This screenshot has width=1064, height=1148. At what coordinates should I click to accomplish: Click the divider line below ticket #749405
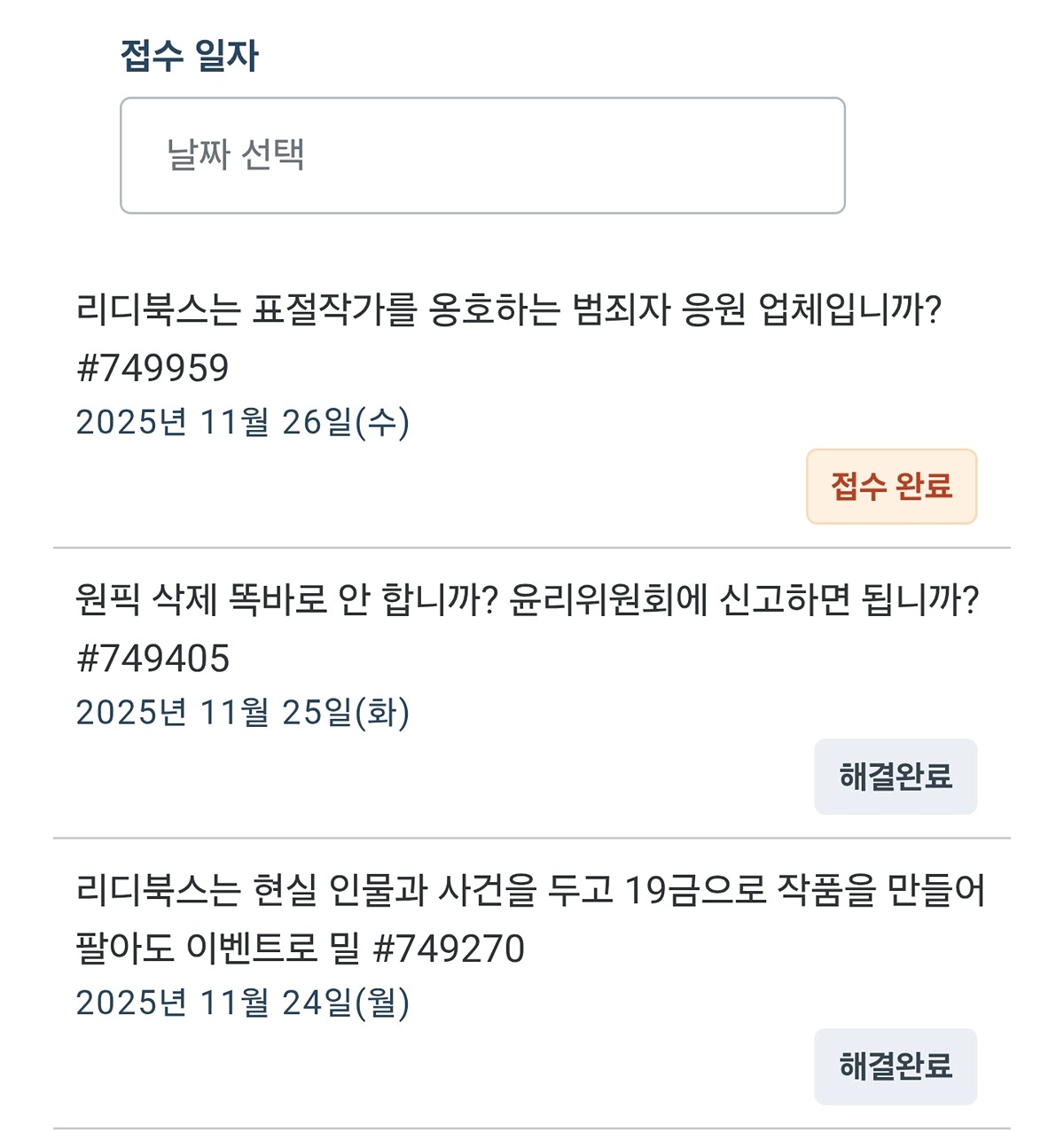click(x=532, y=838)
